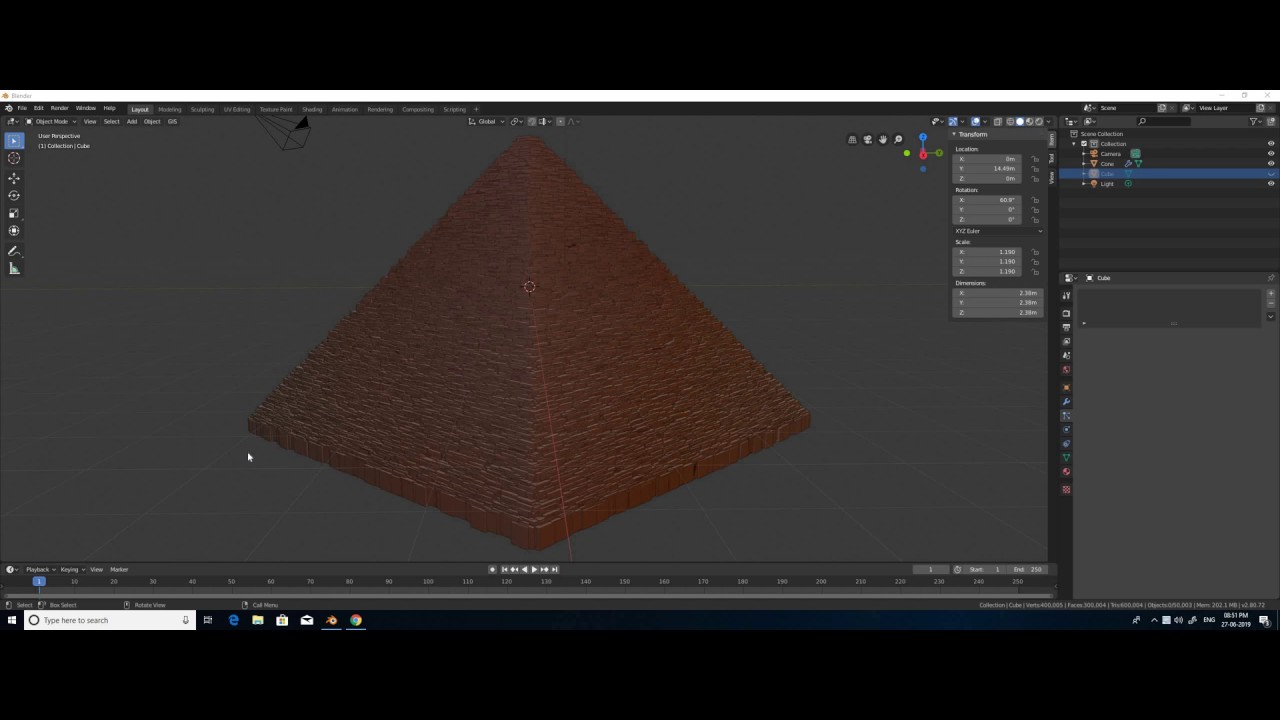Switch to Modeling workspace tab

tap(170, 109)
